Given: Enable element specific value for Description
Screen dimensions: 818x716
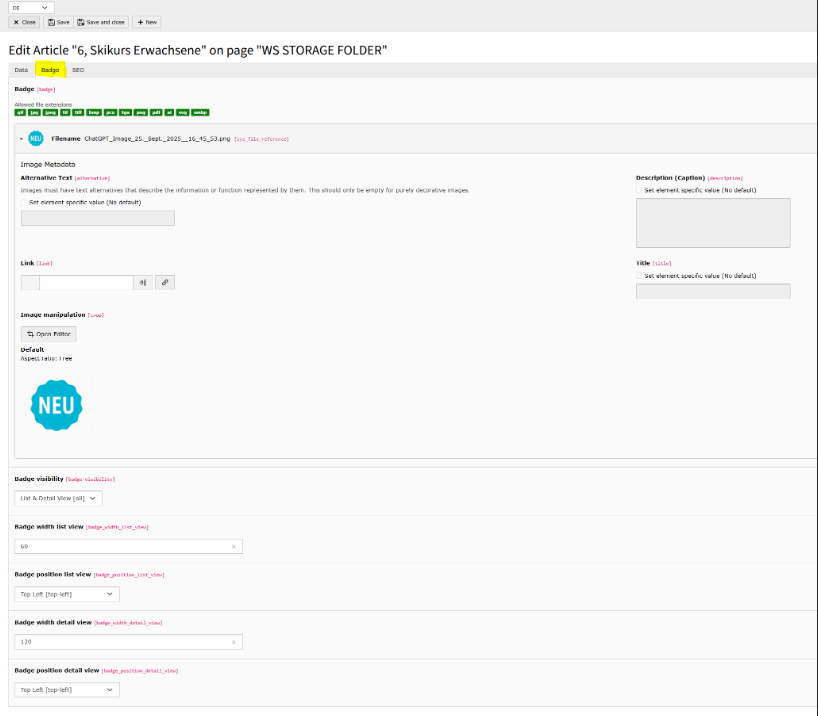Looking at the screenshot, I should [640, 189].
